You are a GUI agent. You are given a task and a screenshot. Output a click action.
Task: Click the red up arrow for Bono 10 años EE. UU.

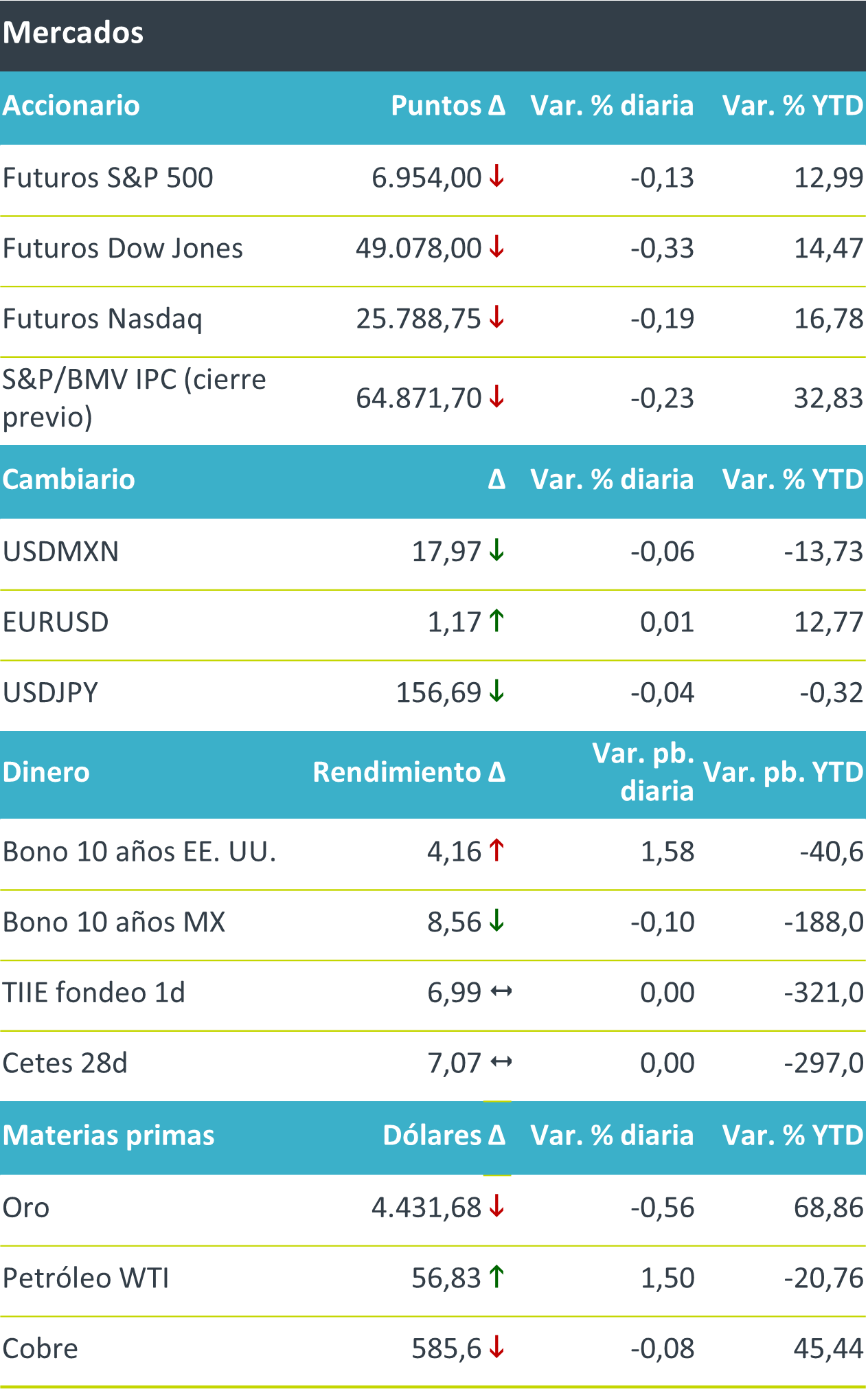point(496,852)
